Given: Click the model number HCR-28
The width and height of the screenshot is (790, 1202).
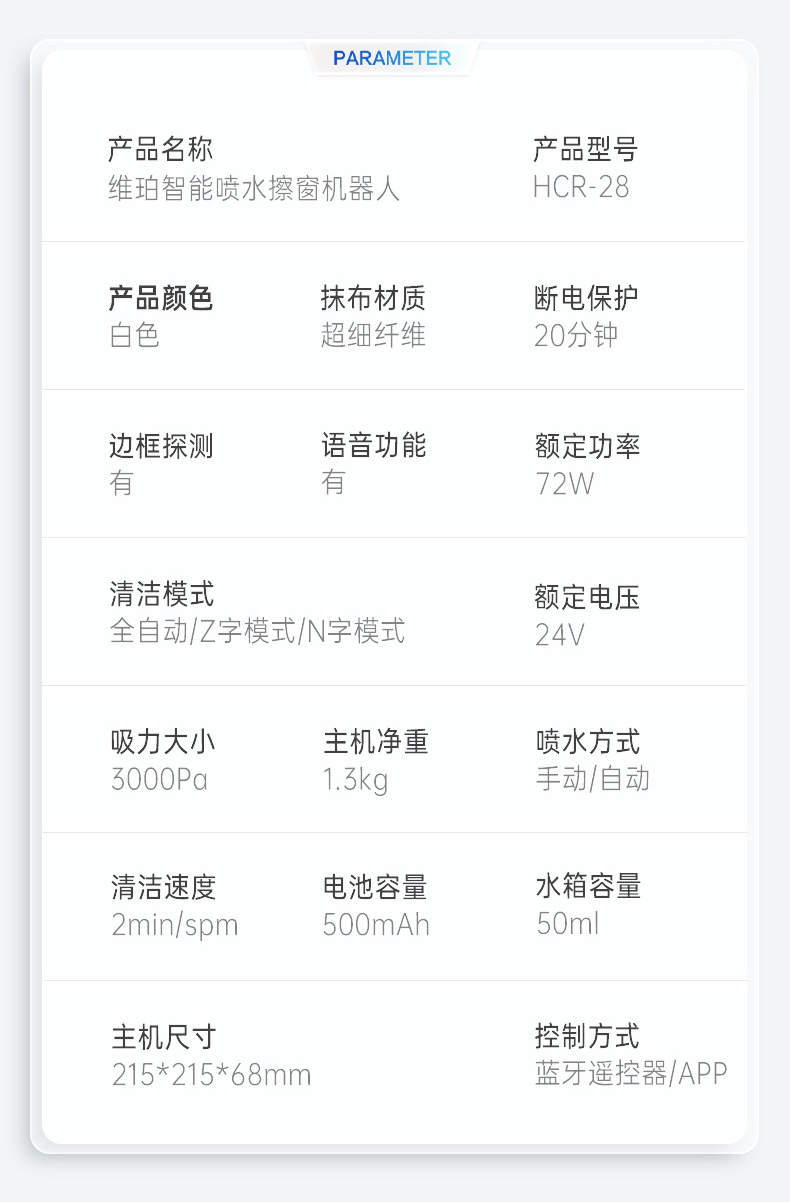Looking at the screenshot, I should [581, 188].
